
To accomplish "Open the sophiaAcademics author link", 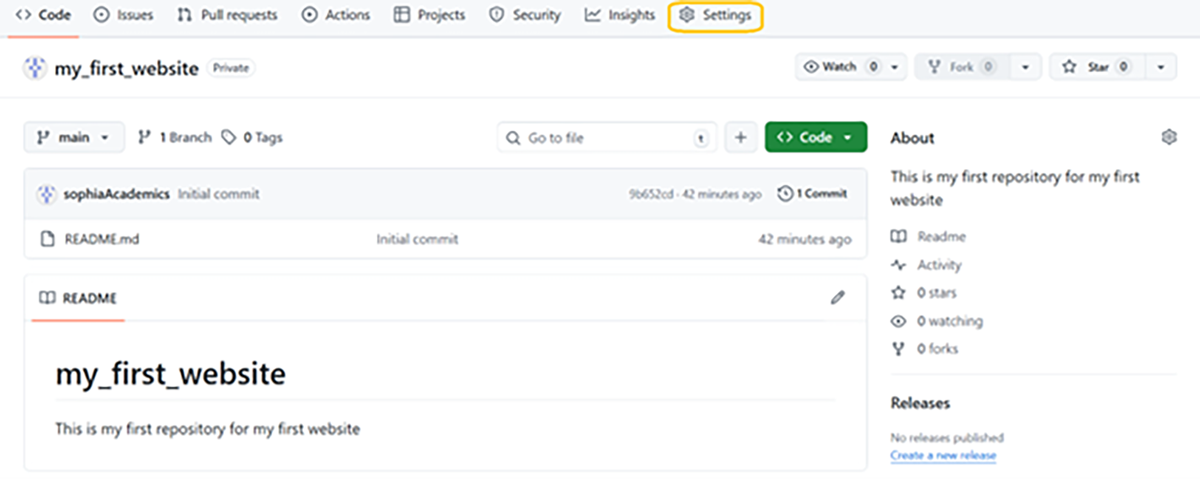I will coord(116,194).
